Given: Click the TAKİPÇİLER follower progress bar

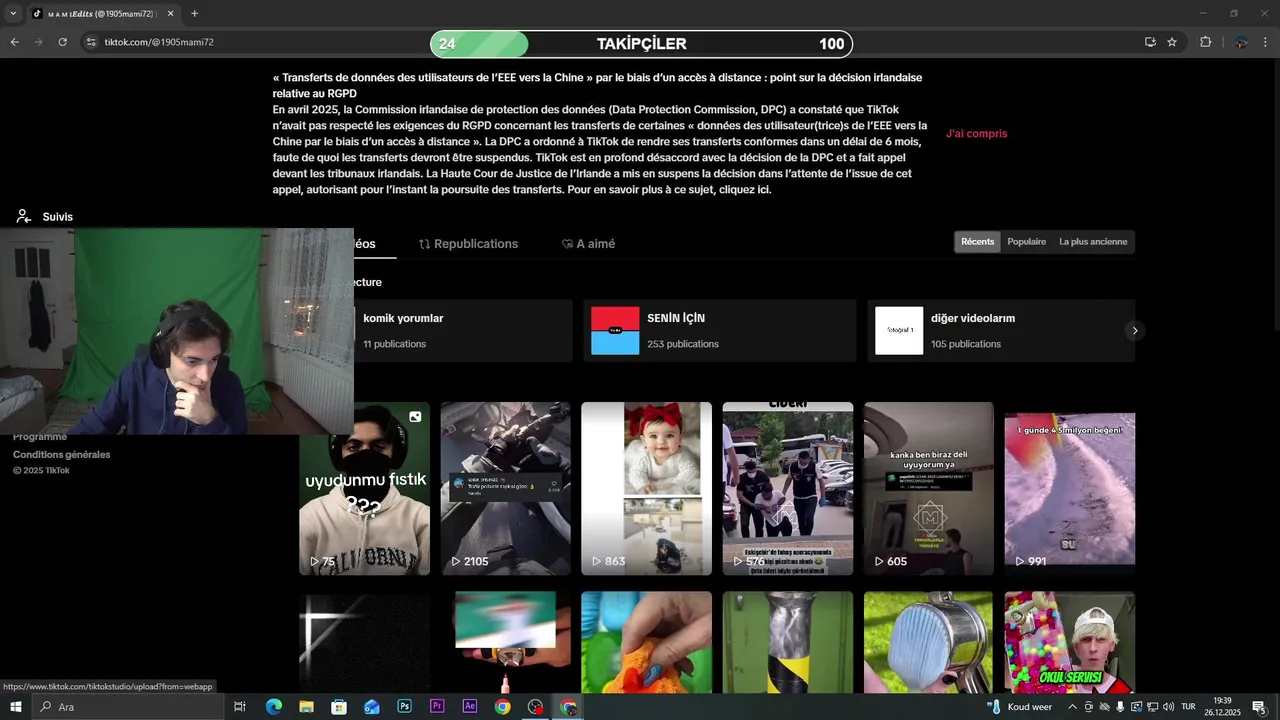Looking at the screenshot, I should tap(641, 44).
